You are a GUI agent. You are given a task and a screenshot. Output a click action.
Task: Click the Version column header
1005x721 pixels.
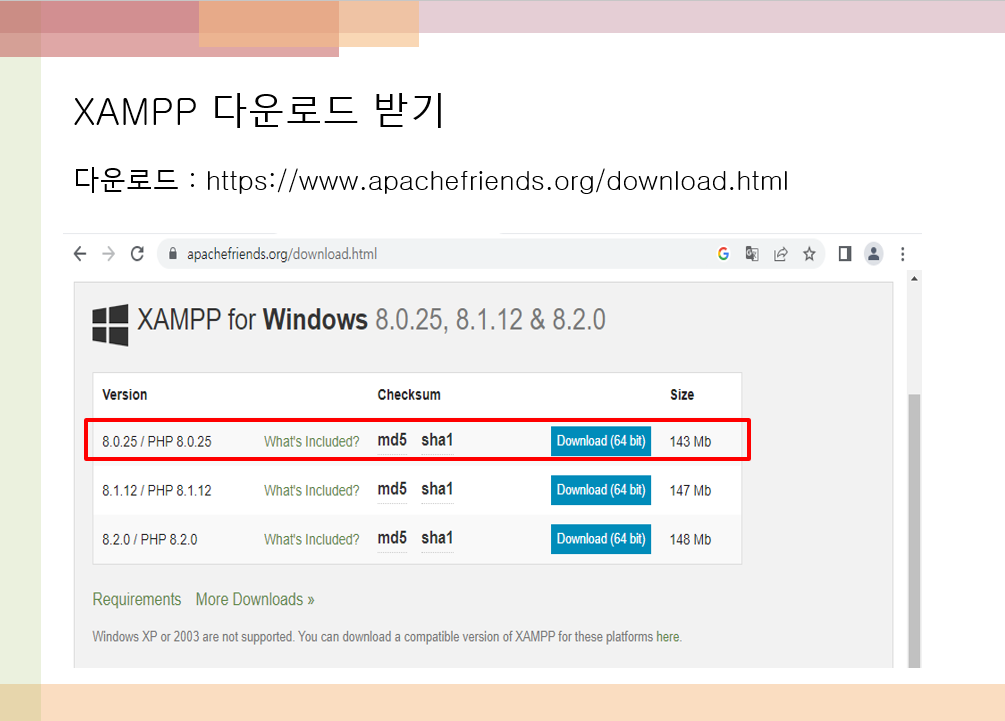point(124,395)
